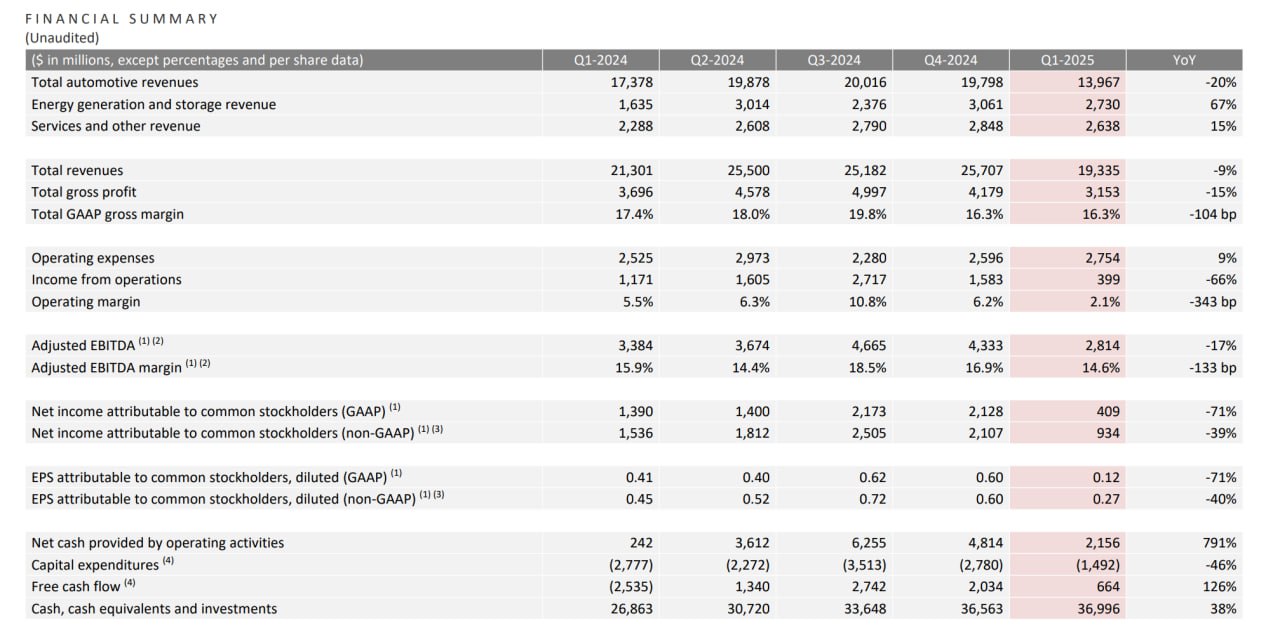Select Income from operations Q1-2025 value 399
1280x628 pixels.
tap(1107, 280)
